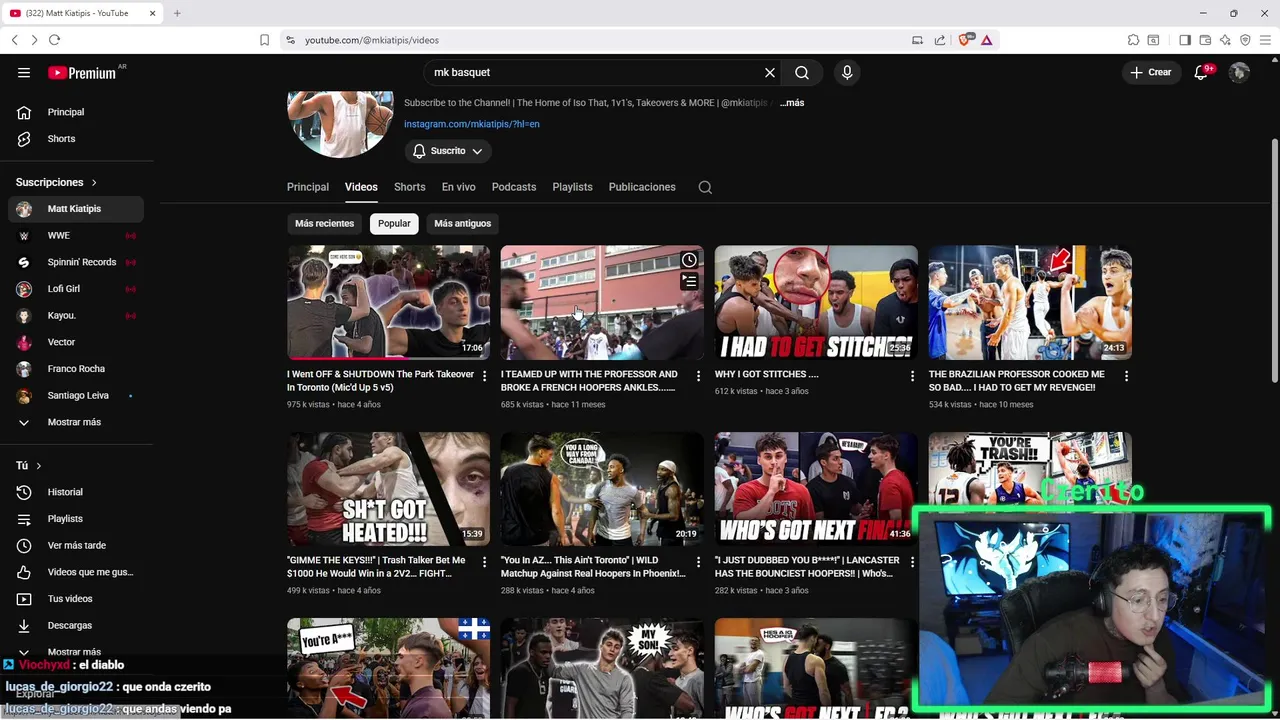The height and width of the screenshot is (720, 1280).
Task: Open Spinnin' Records subscription in sidebar
Action: (x=76, y=262)
